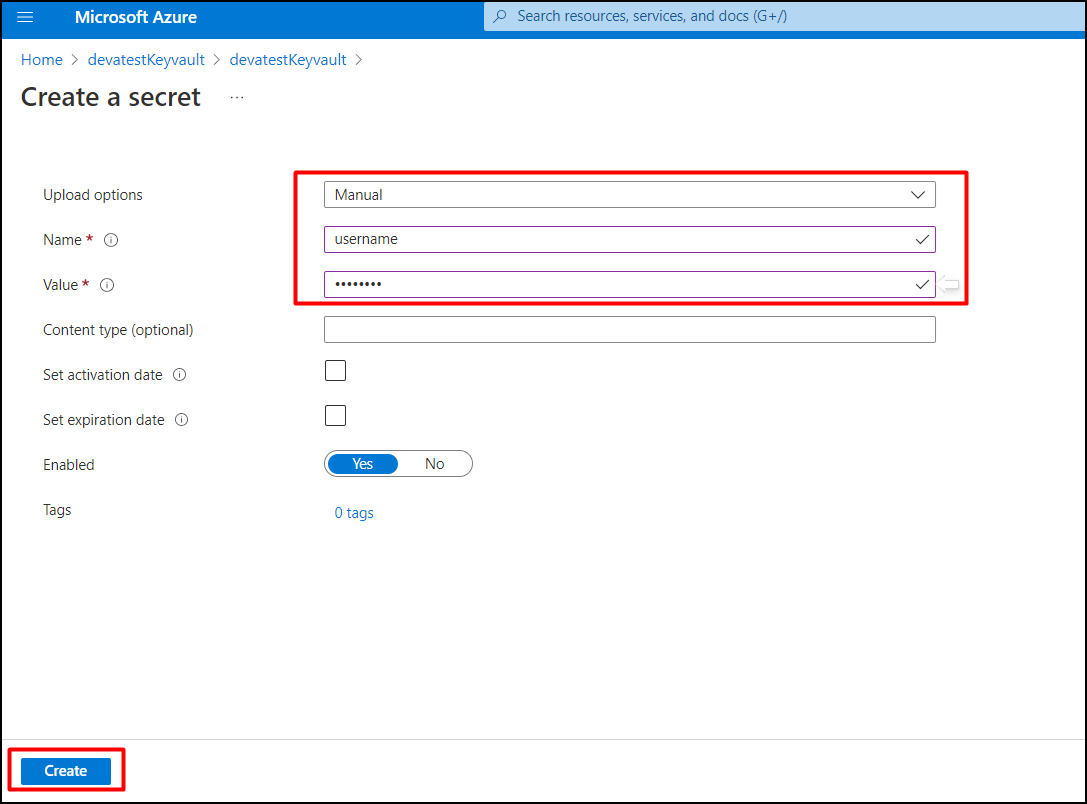Enable the Set activation date checkbox
This screenshot has height=804, width=1087.
click(x=336, y=371)
